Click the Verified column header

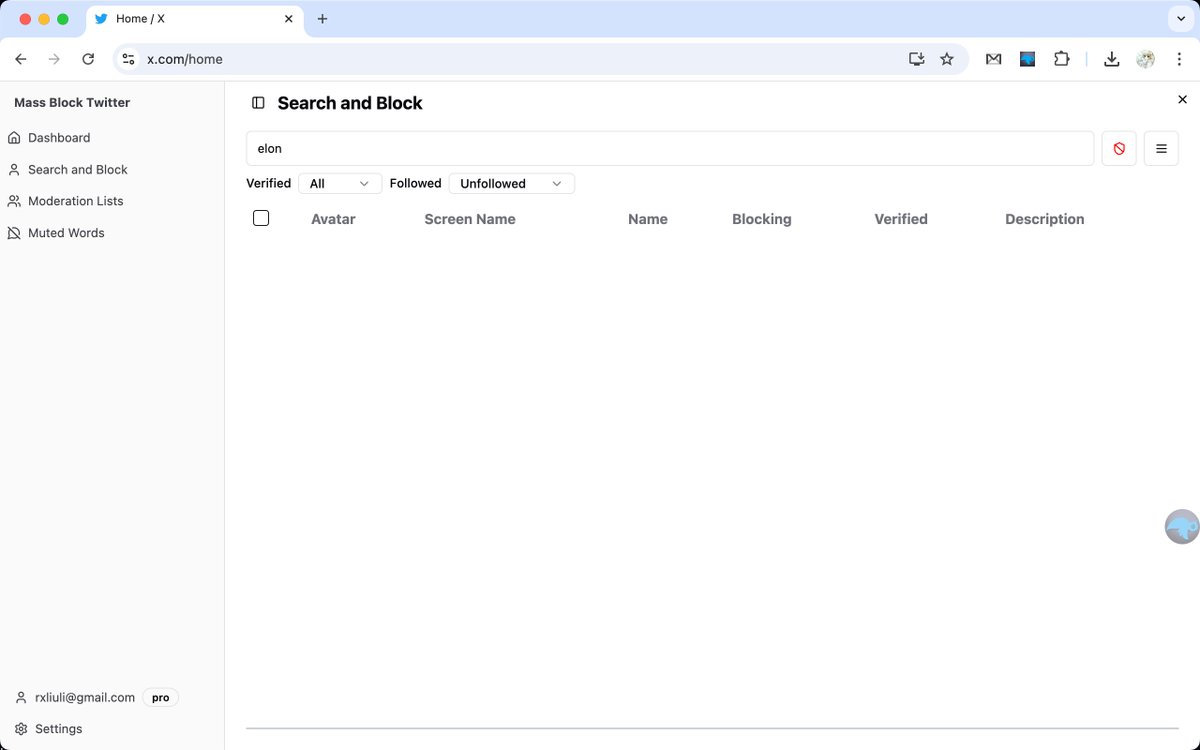pos(901,219)
